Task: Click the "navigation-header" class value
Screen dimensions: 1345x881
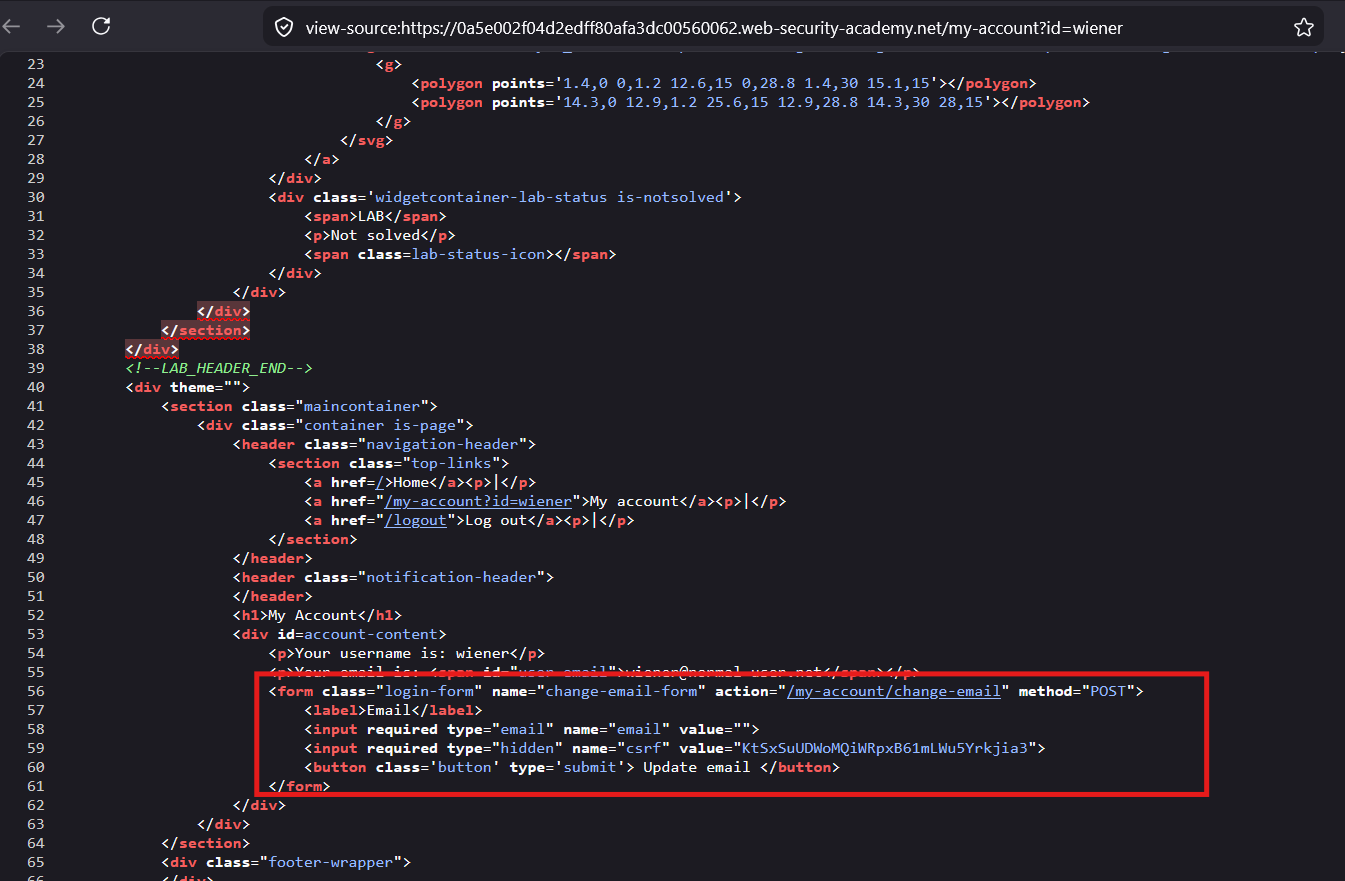Action: coord(442,444)
